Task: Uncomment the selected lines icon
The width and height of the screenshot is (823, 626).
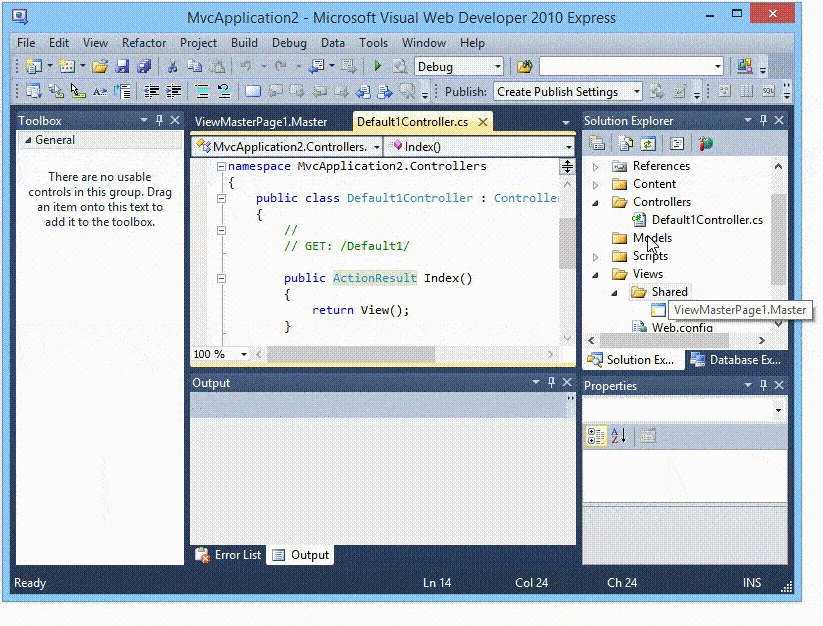Action: (x=224, y=92)
